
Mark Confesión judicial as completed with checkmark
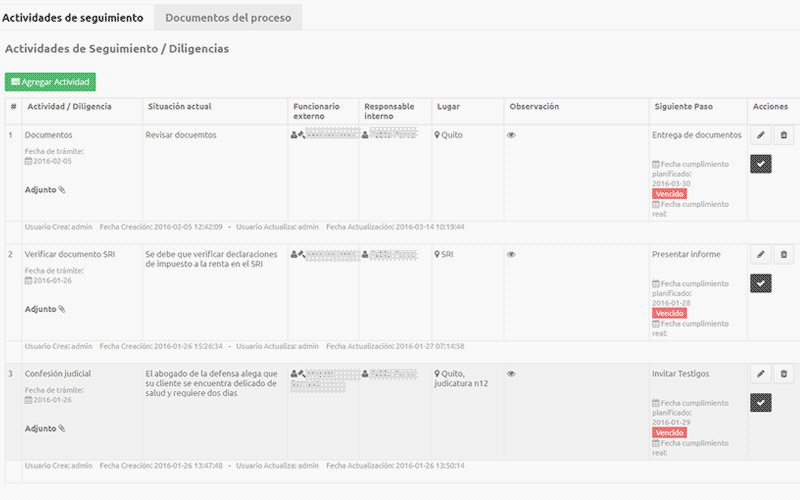[x=761, y=402]
